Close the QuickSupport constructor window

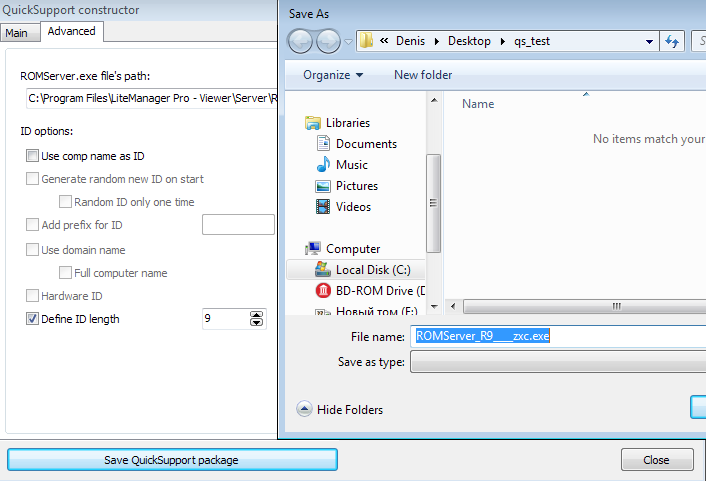[657, 460]
